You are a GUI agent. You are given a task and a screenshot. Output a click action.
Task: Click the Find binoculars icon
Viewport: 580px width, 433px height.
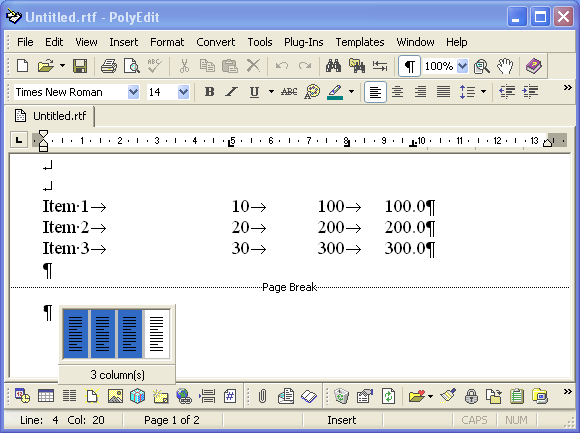pyautogui.click(x=333, y=66)
